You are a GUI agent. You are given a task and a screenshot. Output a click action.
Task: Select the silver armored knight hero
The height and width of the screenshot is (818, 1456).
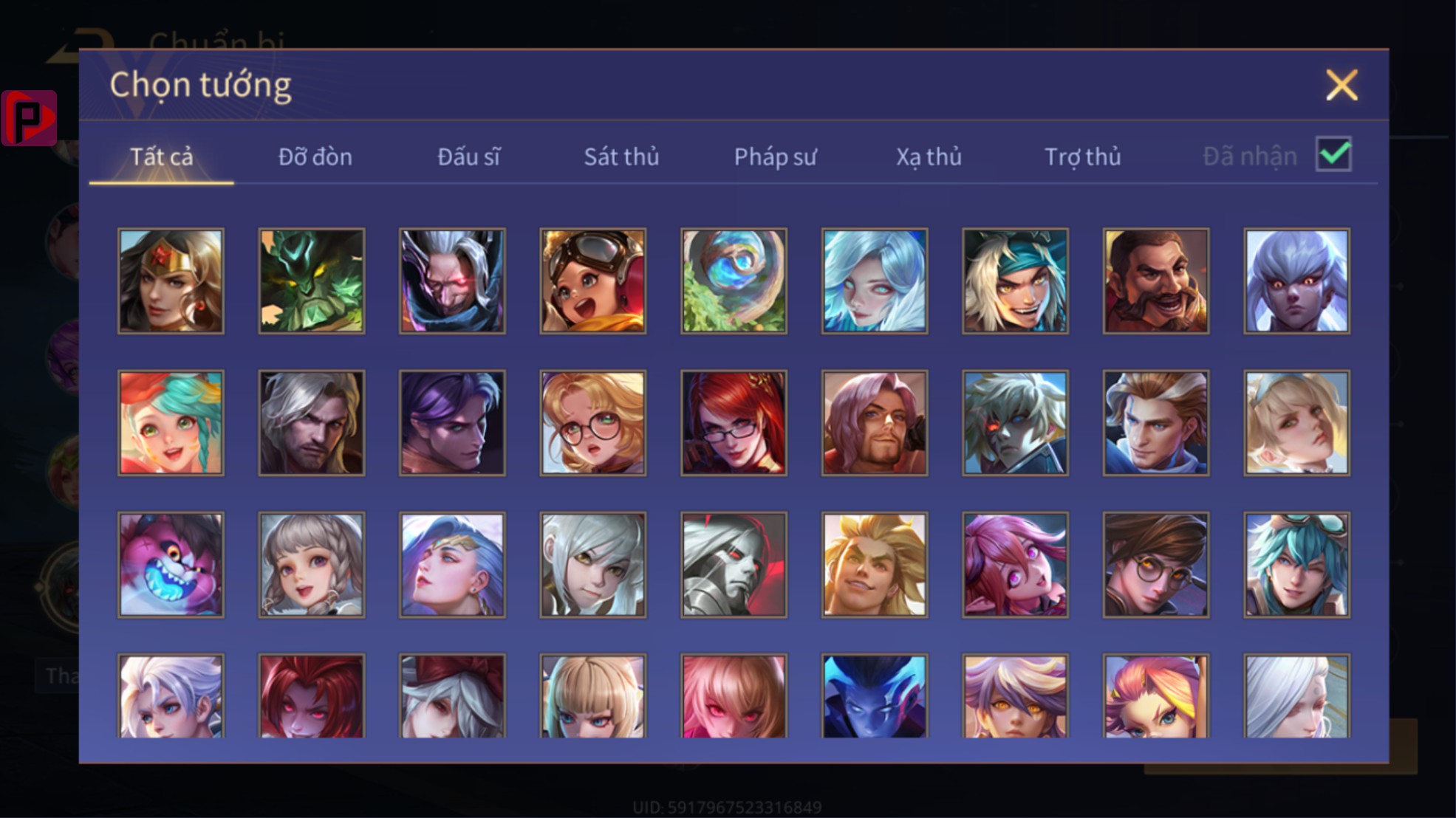(734, 565)
